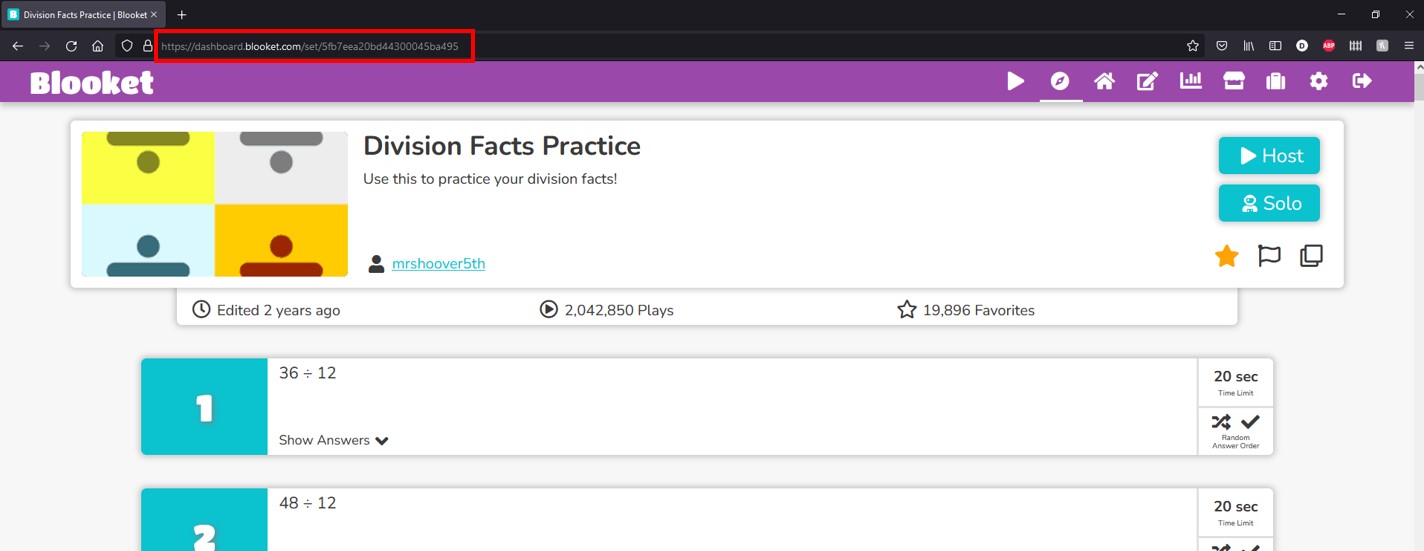
Task: Go to dashboard via the home icon
Action: (1104, 81)
